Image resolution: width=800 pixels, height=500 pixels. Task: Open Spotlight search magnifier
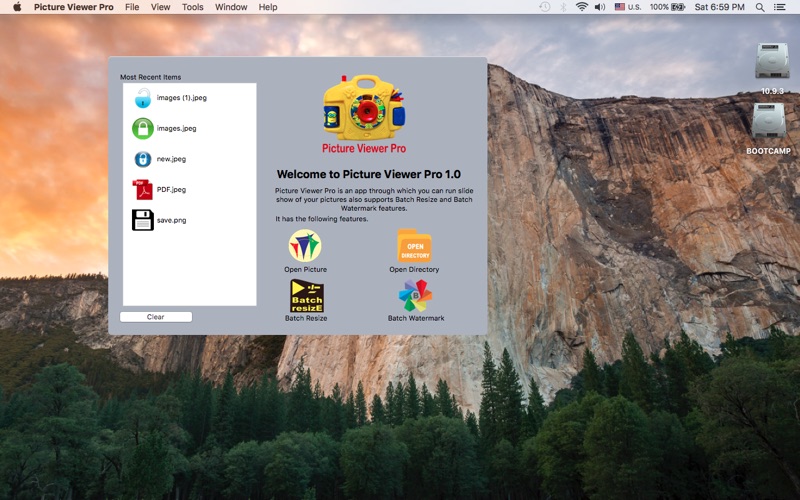[x=760, y=7]
